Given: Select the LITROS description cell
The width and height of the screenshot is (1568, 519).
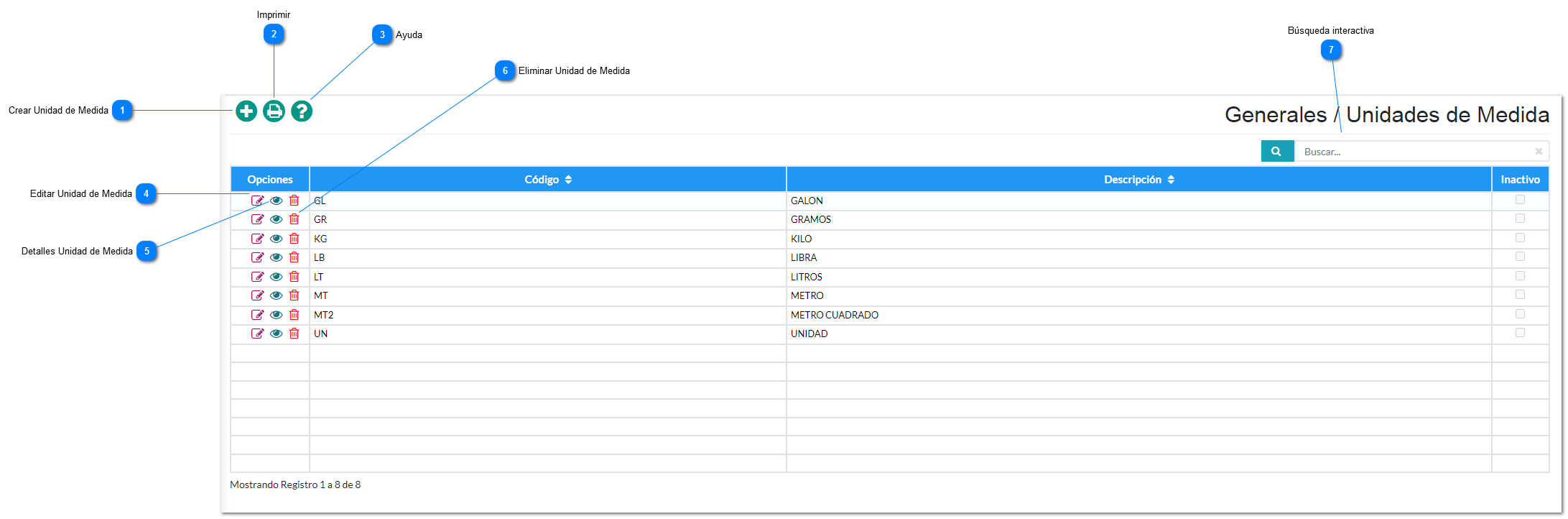Looking at the screenshot, I should click(x=1139, y=277).
